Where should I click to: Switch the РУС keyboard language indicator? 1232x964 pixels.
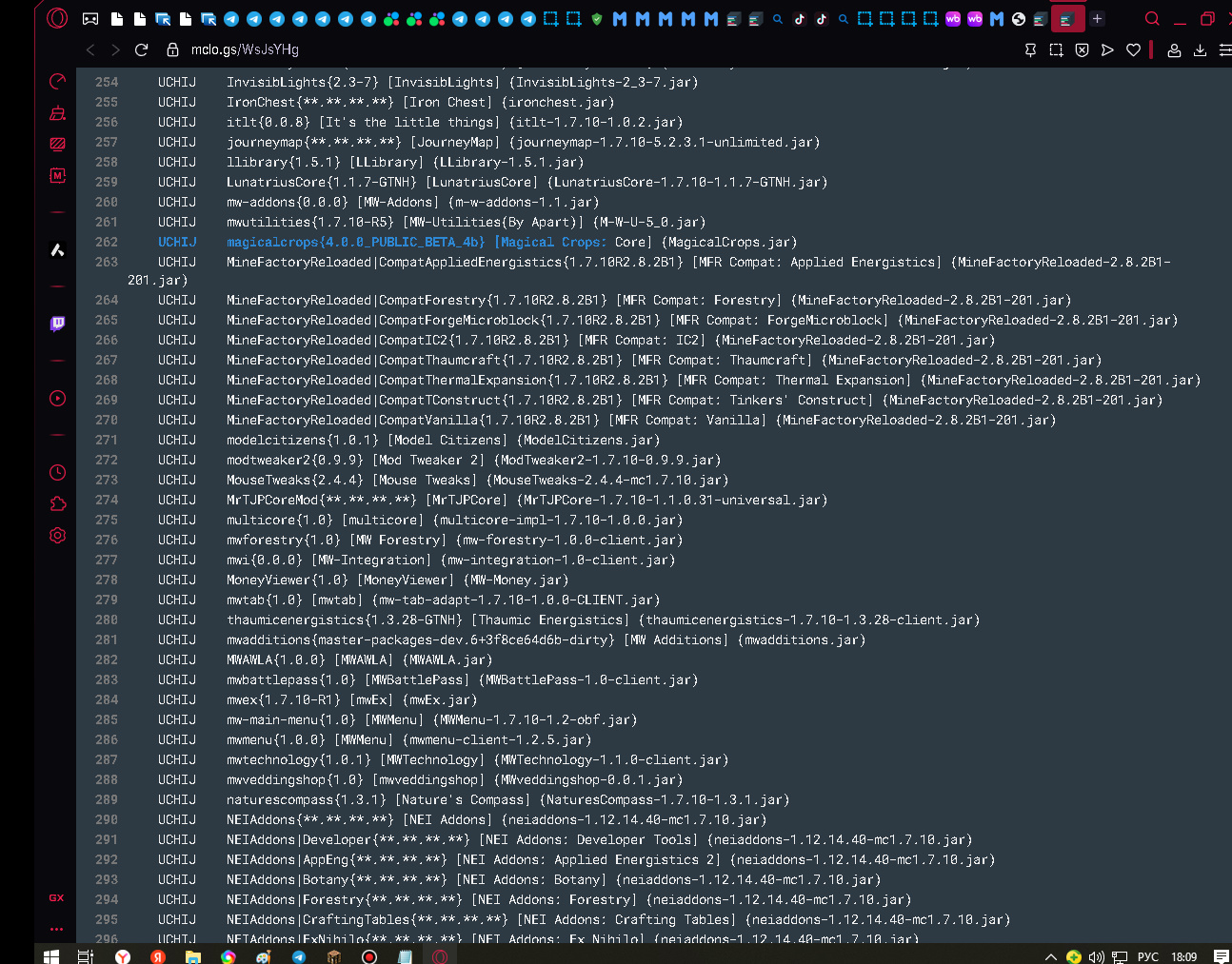click(1148, 956)
